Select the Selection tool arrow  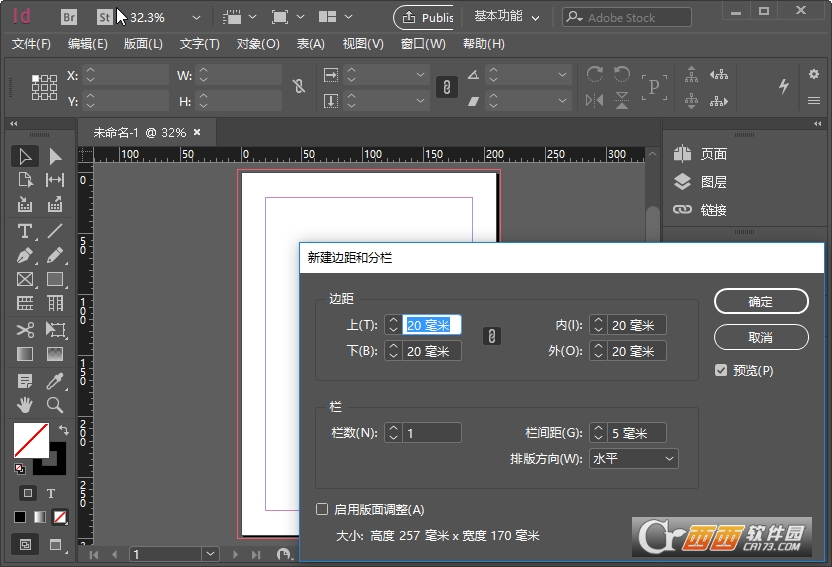[x=24, y=156]
